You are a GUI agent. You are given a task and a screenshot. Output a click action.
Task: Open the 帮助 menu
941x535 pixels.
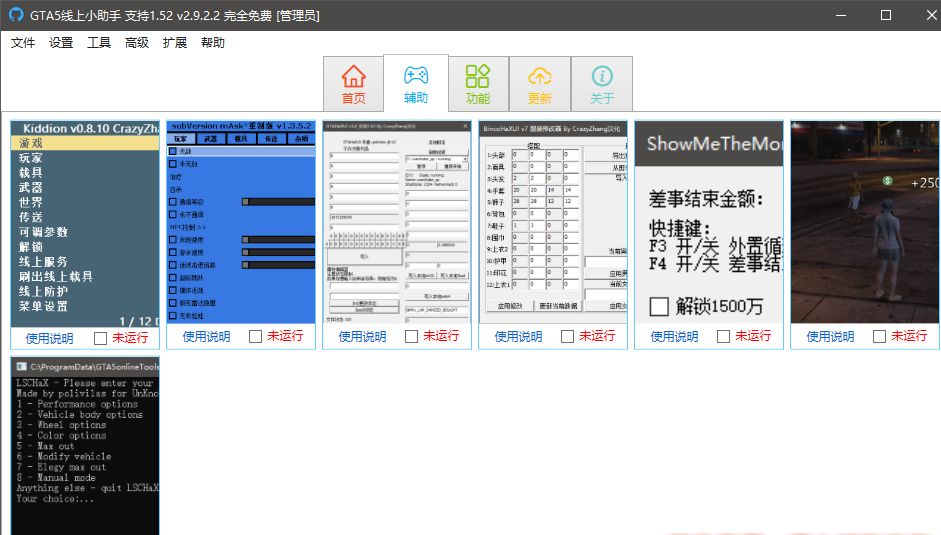(212, 43)
